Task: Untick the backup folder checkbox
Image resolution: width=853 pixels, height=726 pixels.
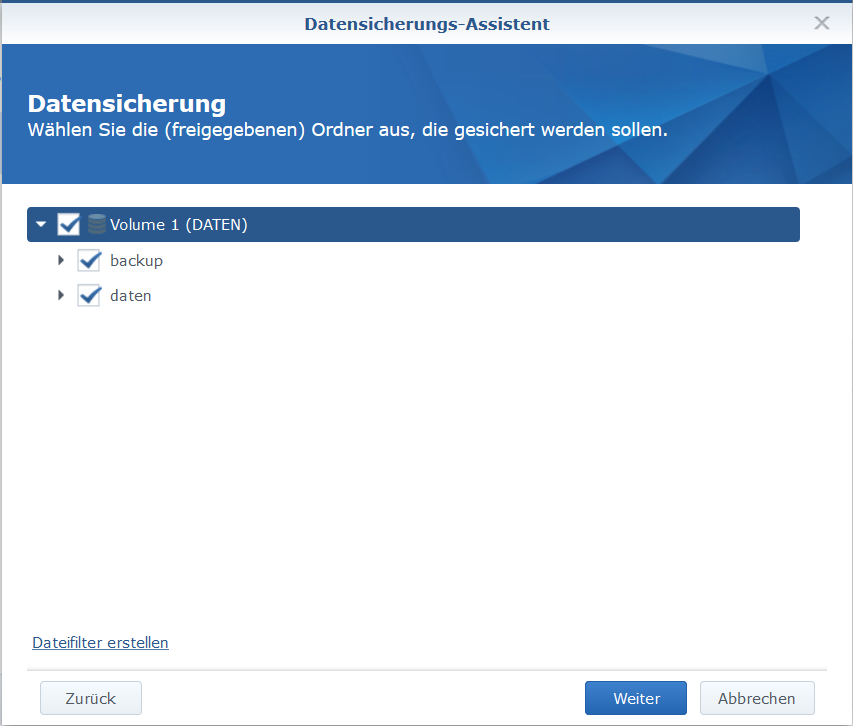Action: point(87,260)
